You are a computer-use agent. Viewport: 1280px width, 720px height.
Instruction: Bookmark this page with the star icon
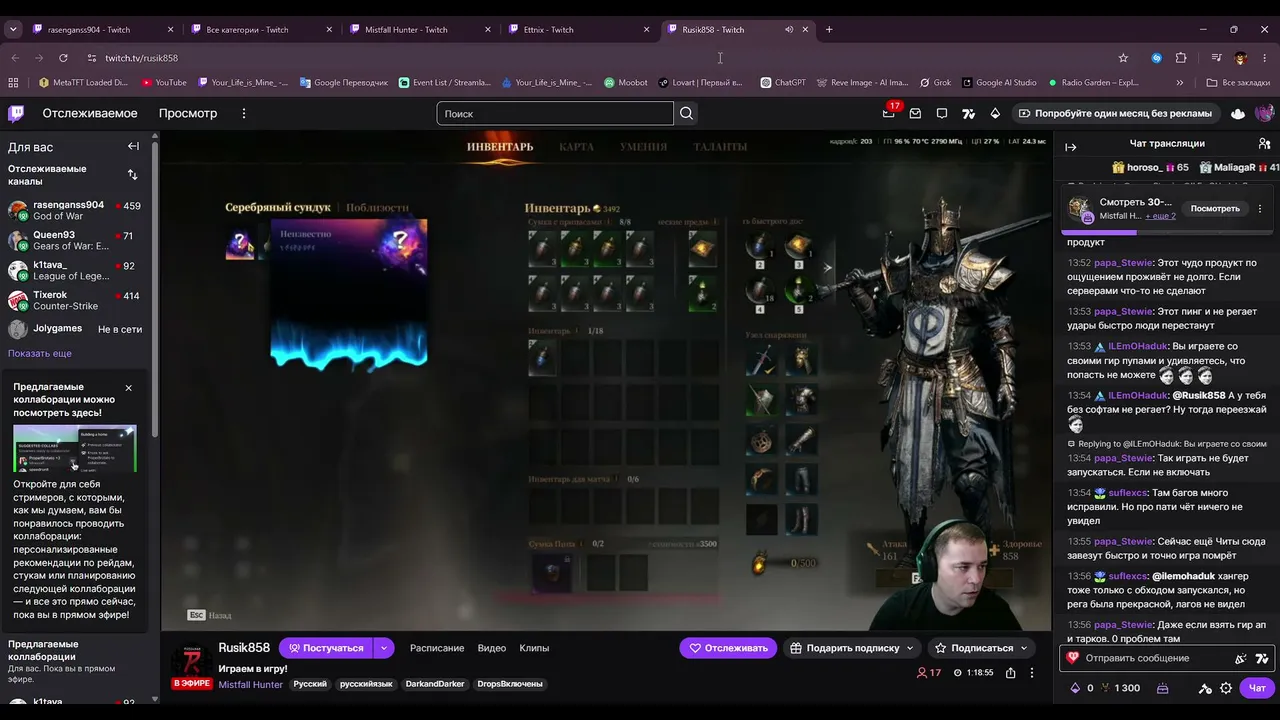tap(1123, 58)
